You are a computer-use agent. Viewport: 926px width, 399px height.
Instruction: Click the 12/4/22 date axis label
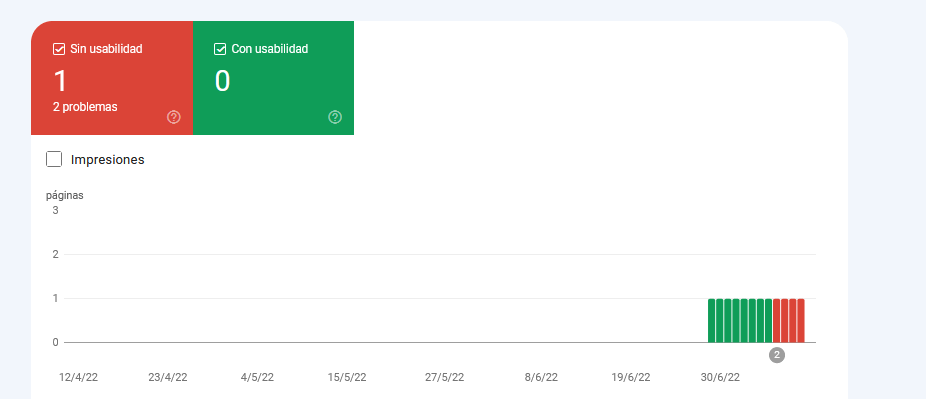(79, 378)
